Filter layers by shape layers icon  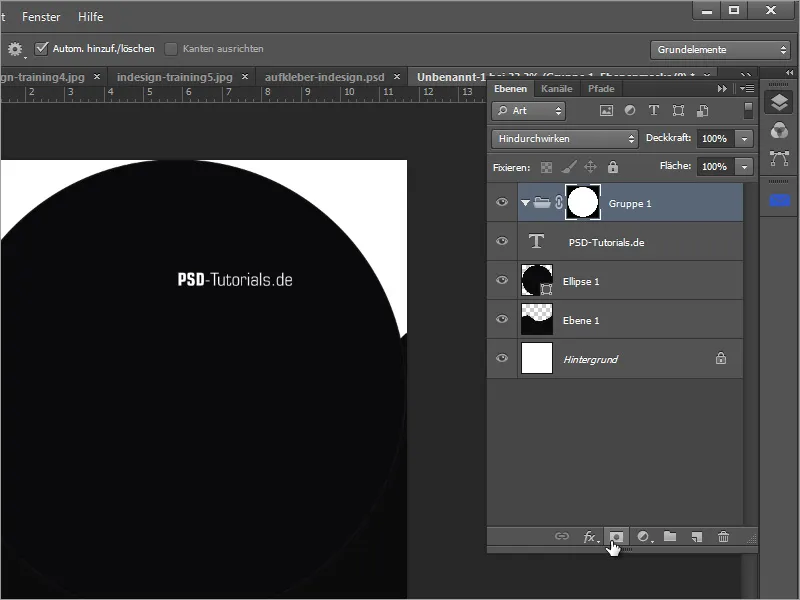coord(678,111)
